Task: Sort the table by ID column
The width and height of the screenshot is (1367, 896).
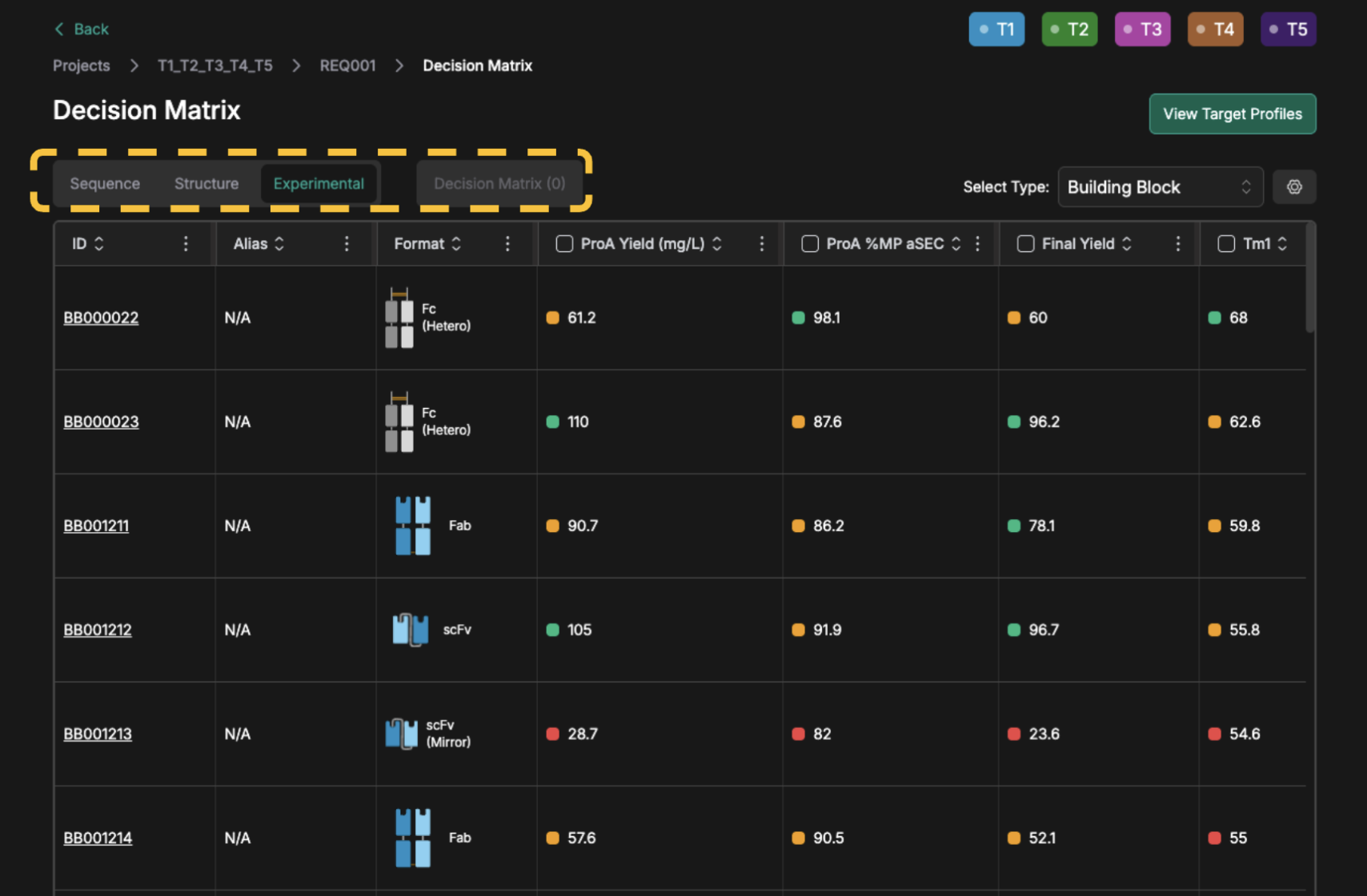Action: (x=99, y=244)
